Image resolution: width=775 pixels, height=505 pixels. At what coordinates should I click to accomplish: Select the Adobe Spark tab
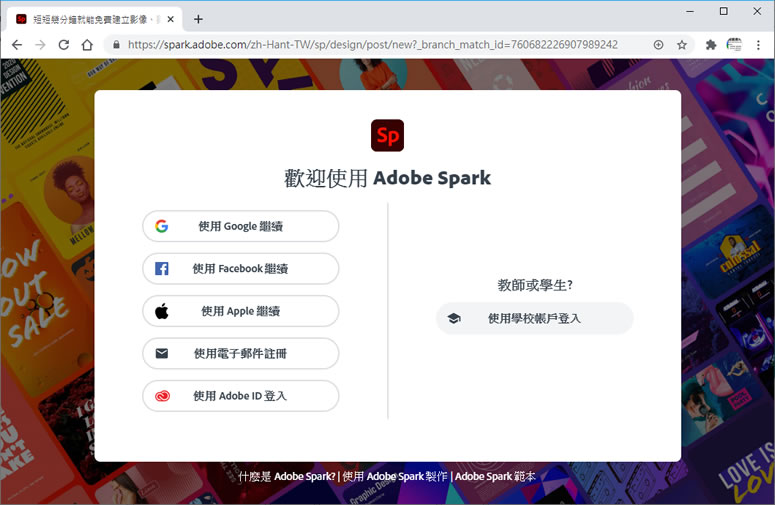[x=95, y=19]
